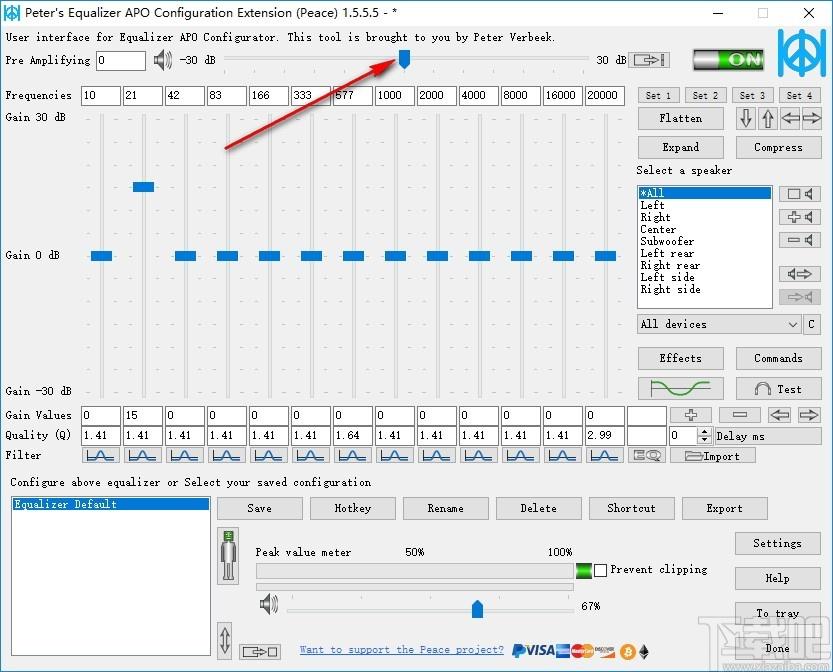Tick the Prevent clipping checkbox
Viewport: 833px width, 672px height.
click(600, 570)
